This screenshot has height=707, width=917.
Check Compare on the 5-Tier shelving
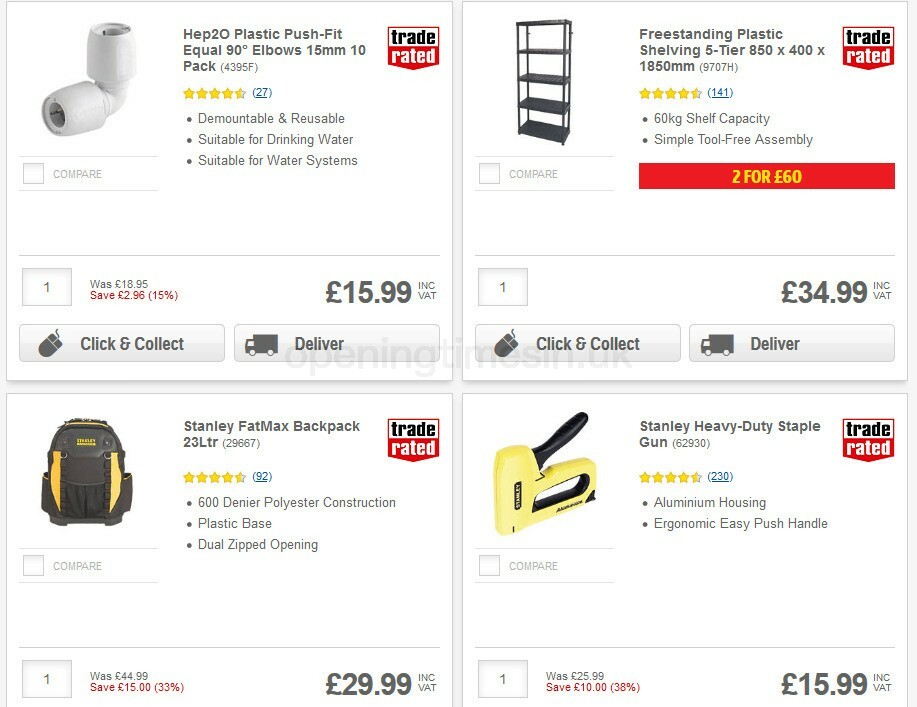[x=489, y=172]
